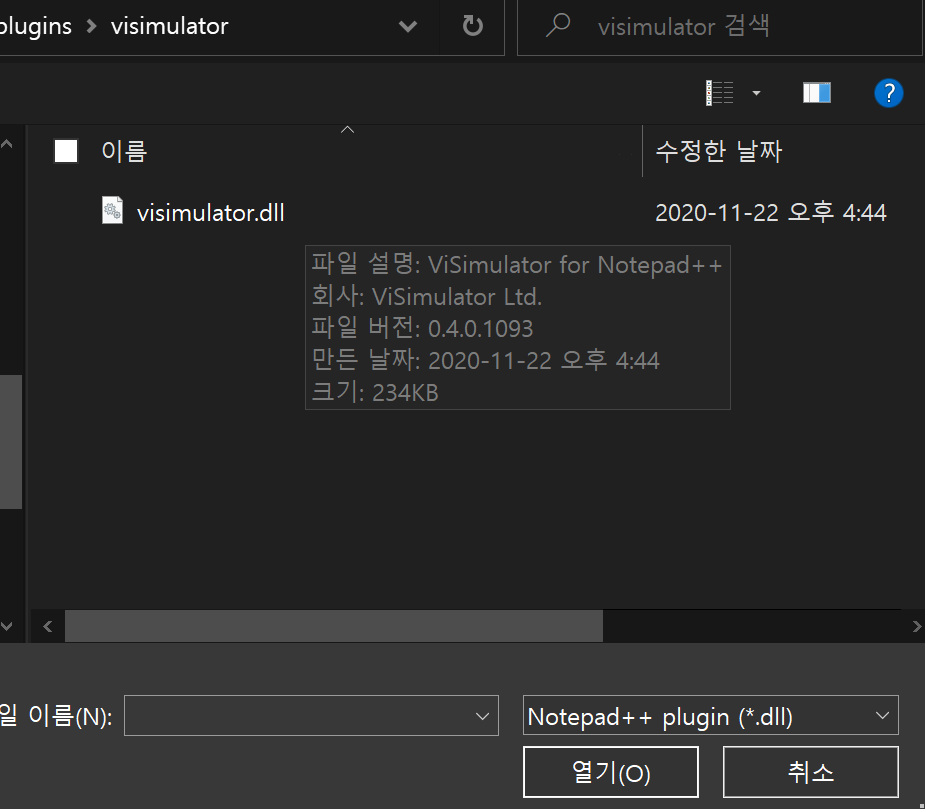Click the visimulator.dll file icon
This screenshot has height=809, width=925.
(112, 210)
